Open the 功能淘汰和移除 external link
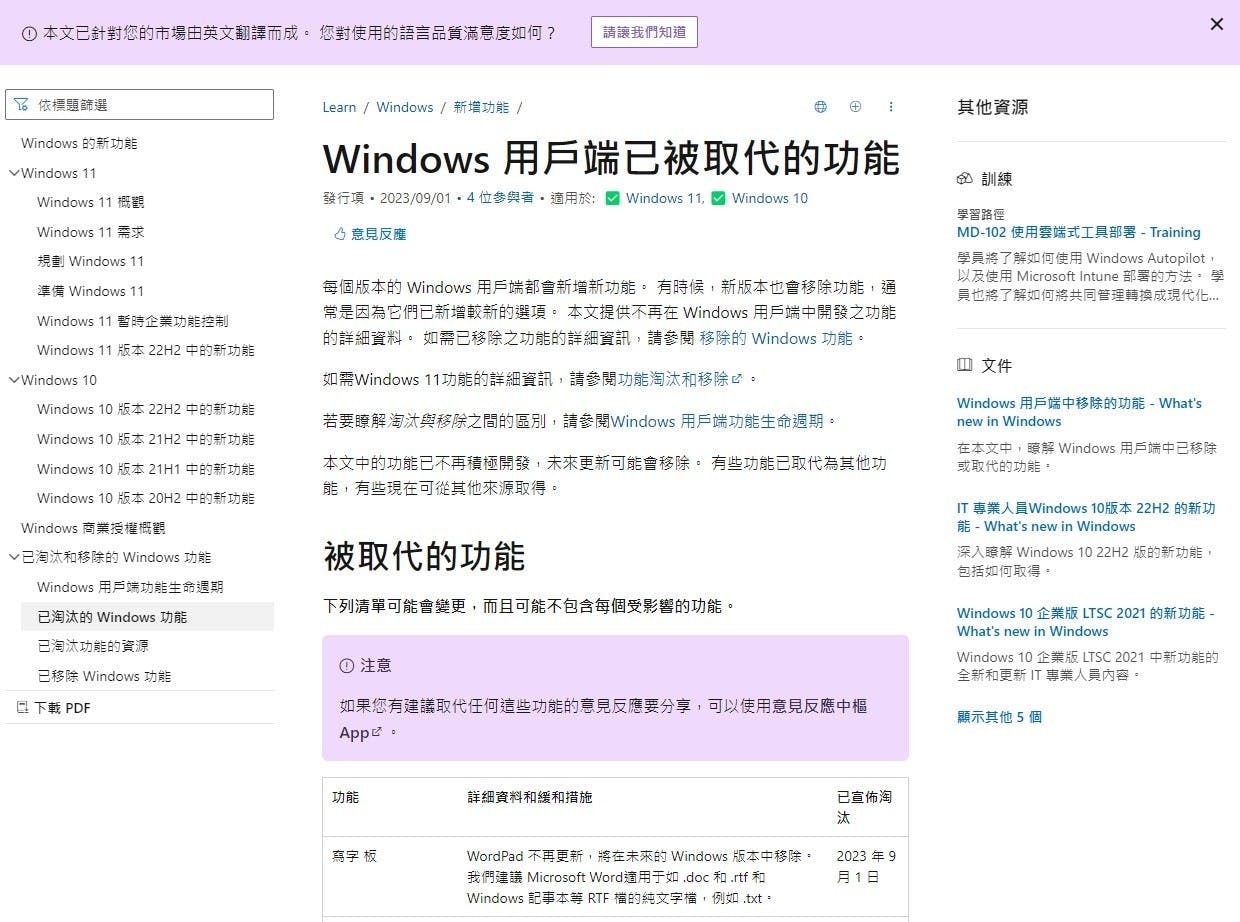1240x922 pixels. point(679,379)
